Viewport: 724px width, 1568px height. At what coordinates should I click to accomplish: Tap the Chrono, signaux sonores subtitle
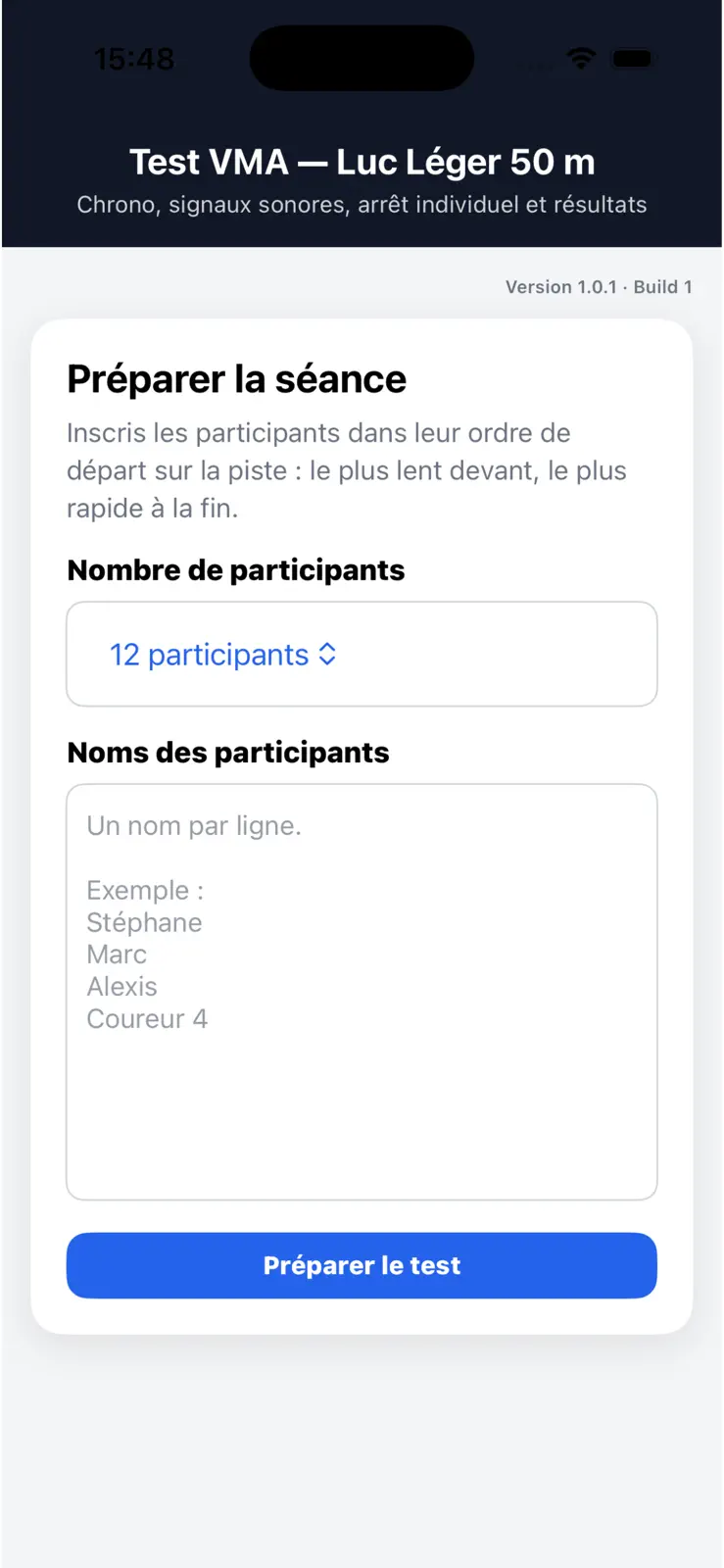tap(362, 205)
